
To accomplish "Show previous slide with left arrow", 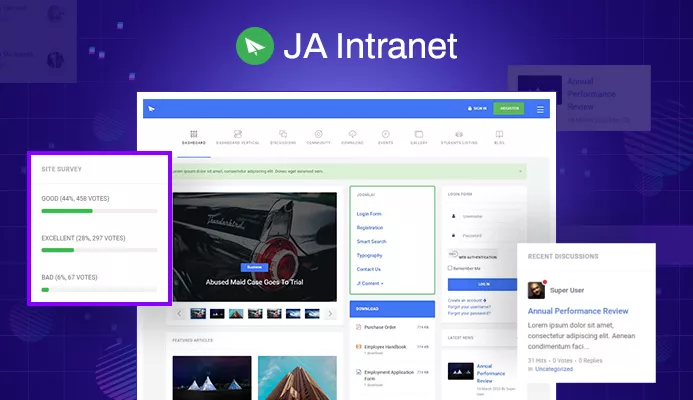I will pyautogui.click(x=179, y=314).
